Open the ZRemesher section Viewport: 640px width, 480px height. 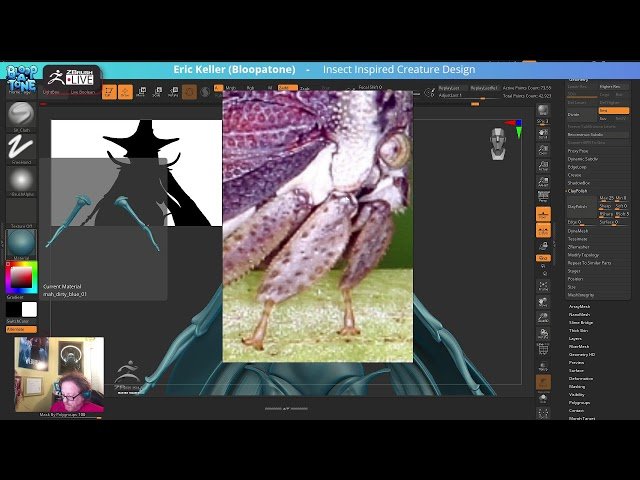point(579,247)
